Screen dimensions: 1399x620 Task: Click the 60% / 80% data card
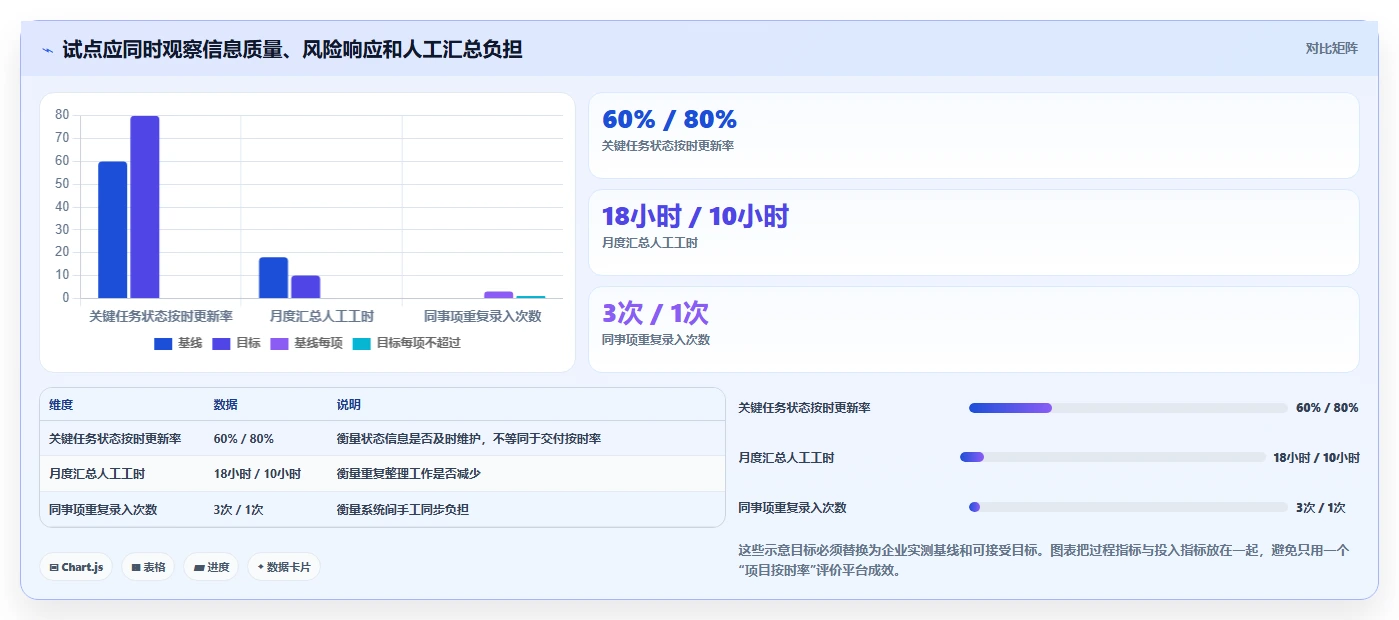pos(974,136)
